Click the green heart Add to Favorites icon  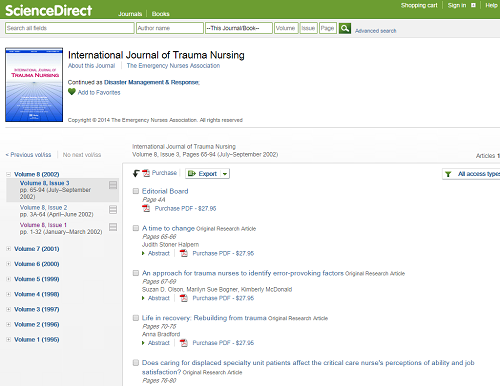(72, 92)
